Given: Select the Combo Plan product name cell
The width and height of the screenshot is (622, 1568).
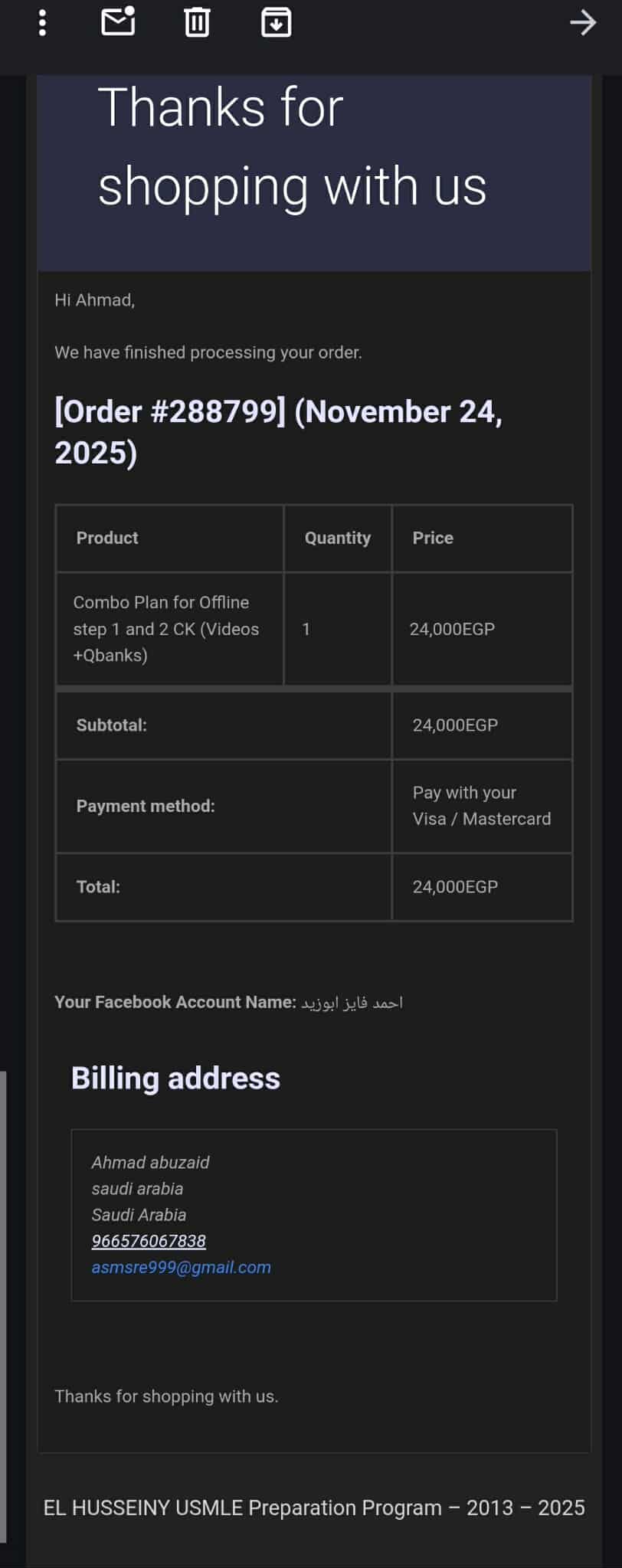Looking at the screenshot, I should (165, 628).
